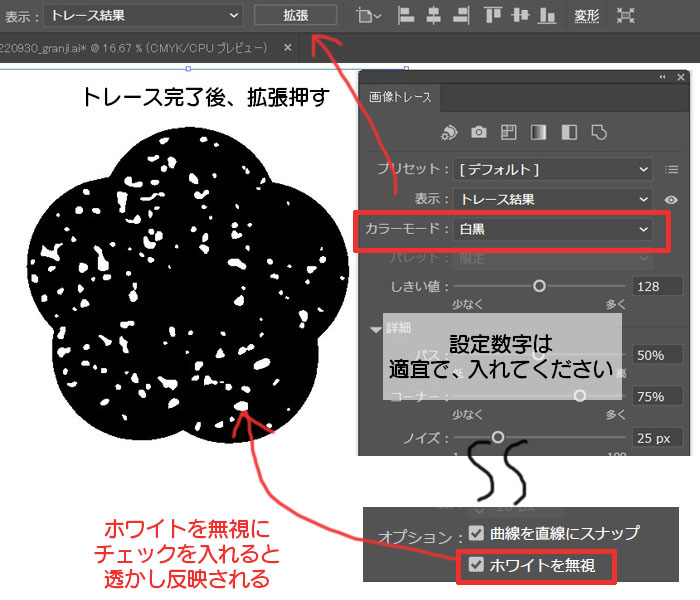Screen dimensions: 700x600
Task: Choose the High Color photo preset icon
Action: (x=479, y=133)
